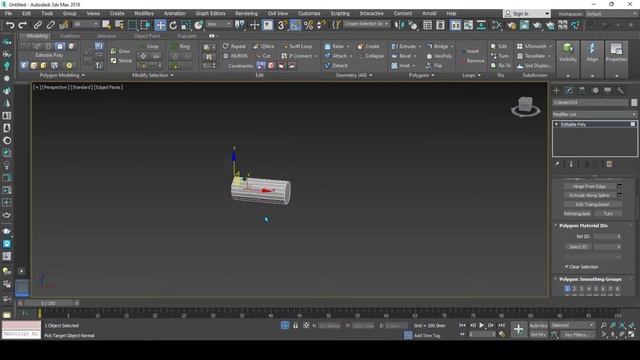Open the File menu
640x360 pixels.
(x=8, y=13)
